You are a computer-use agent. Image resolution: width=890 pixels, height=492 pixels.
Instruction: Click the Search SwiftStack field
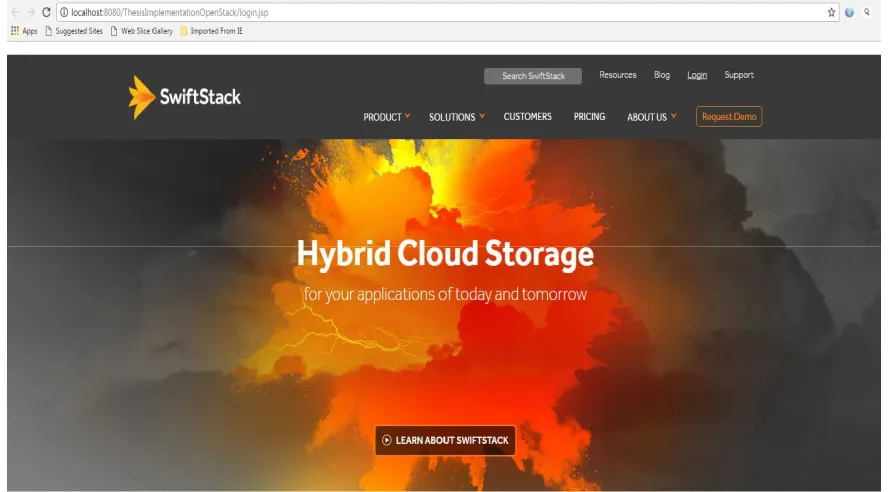tap(533, 76)
